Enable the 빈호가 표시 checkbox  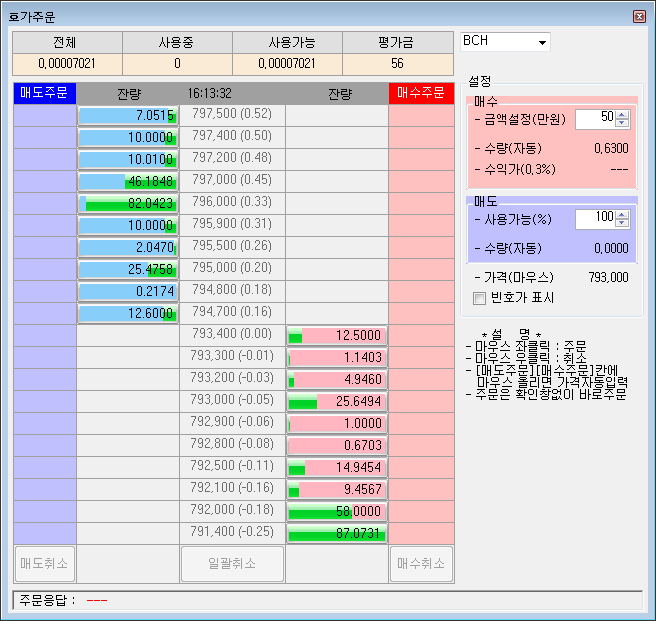point(479,298)
